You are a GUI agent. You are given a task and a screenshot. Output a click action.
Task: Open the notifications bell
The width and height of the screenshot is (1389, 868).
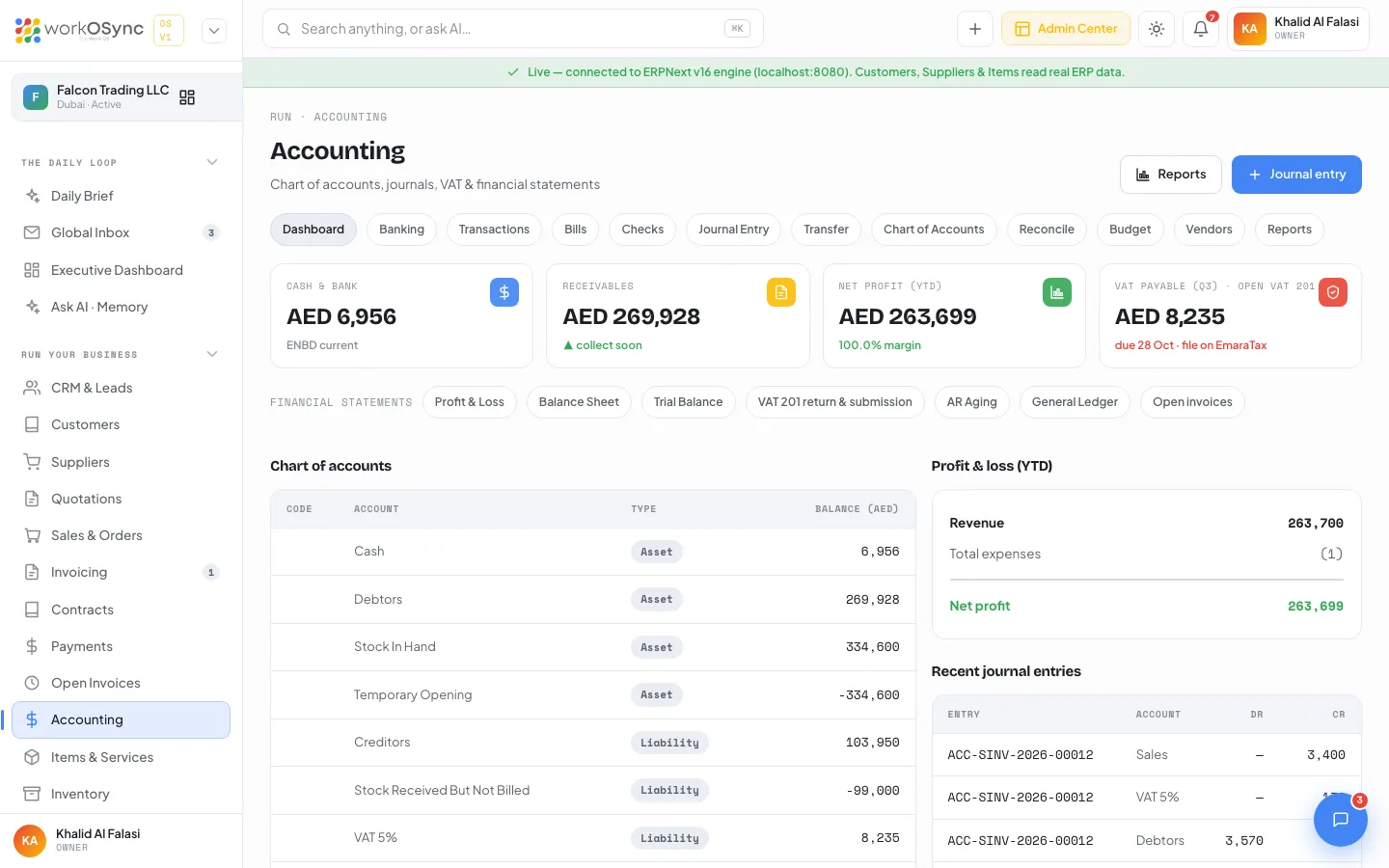(1201, 29)
